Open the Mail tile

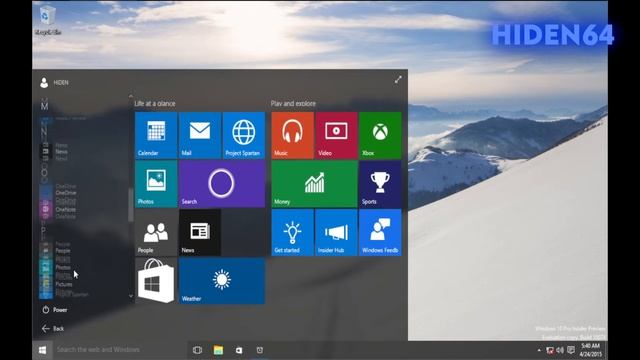(x=200, y=135)
